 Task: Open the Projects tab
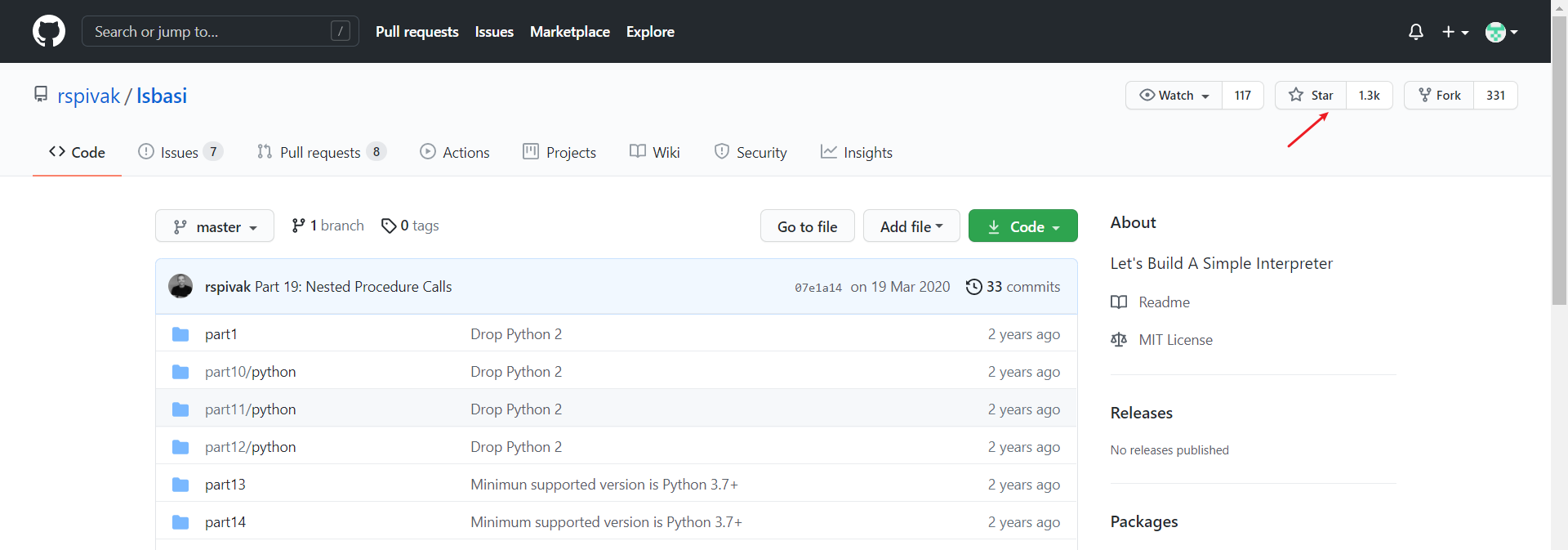click(x=559, y=153)
